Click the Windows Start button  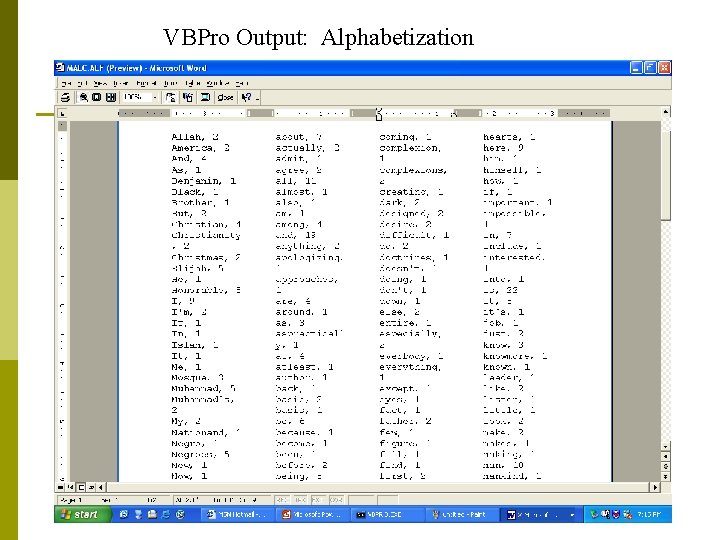pos(82,514)
